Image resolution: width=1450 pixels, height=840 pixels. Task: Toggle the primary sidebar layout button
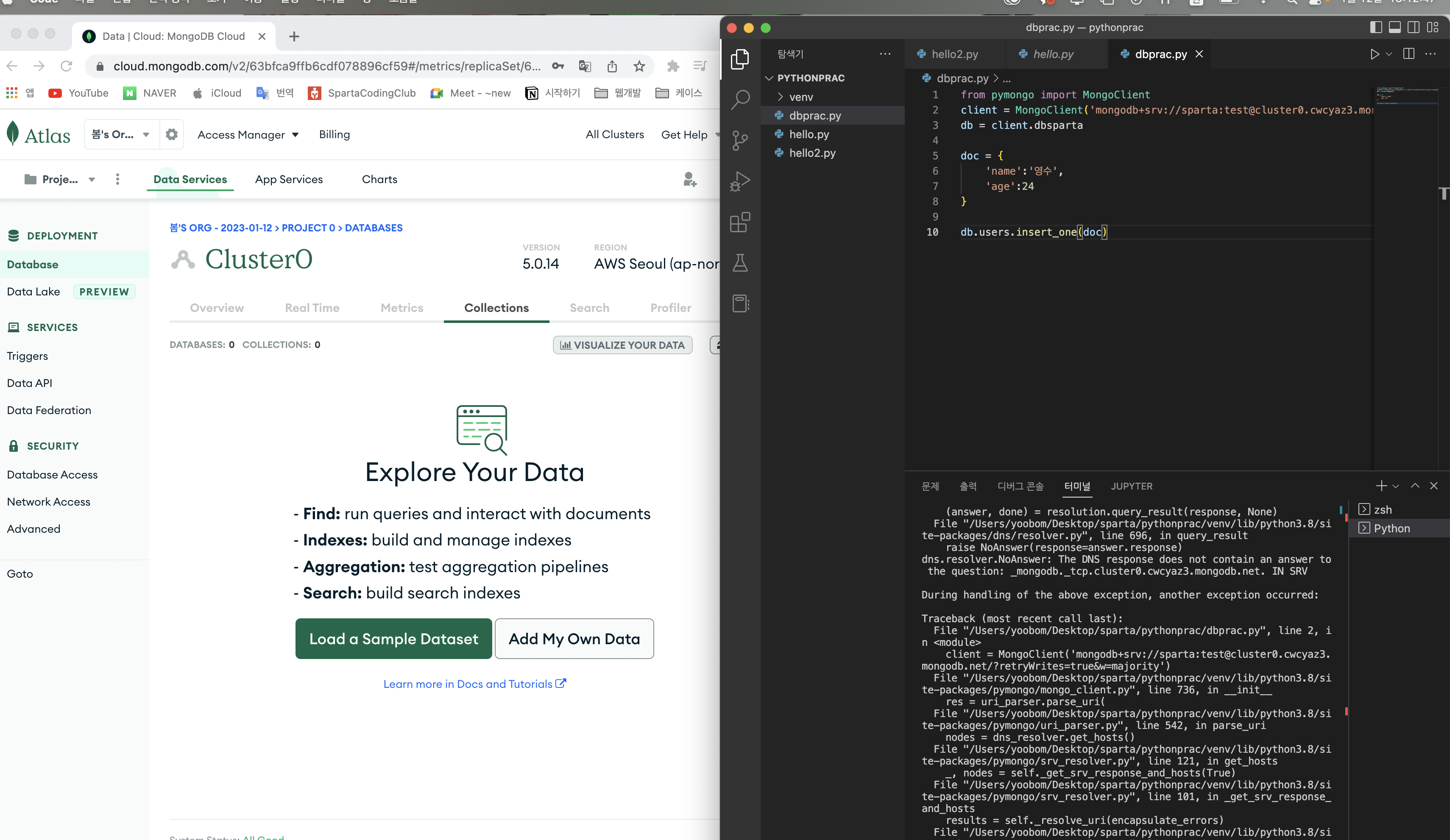tap(1376, 27)
